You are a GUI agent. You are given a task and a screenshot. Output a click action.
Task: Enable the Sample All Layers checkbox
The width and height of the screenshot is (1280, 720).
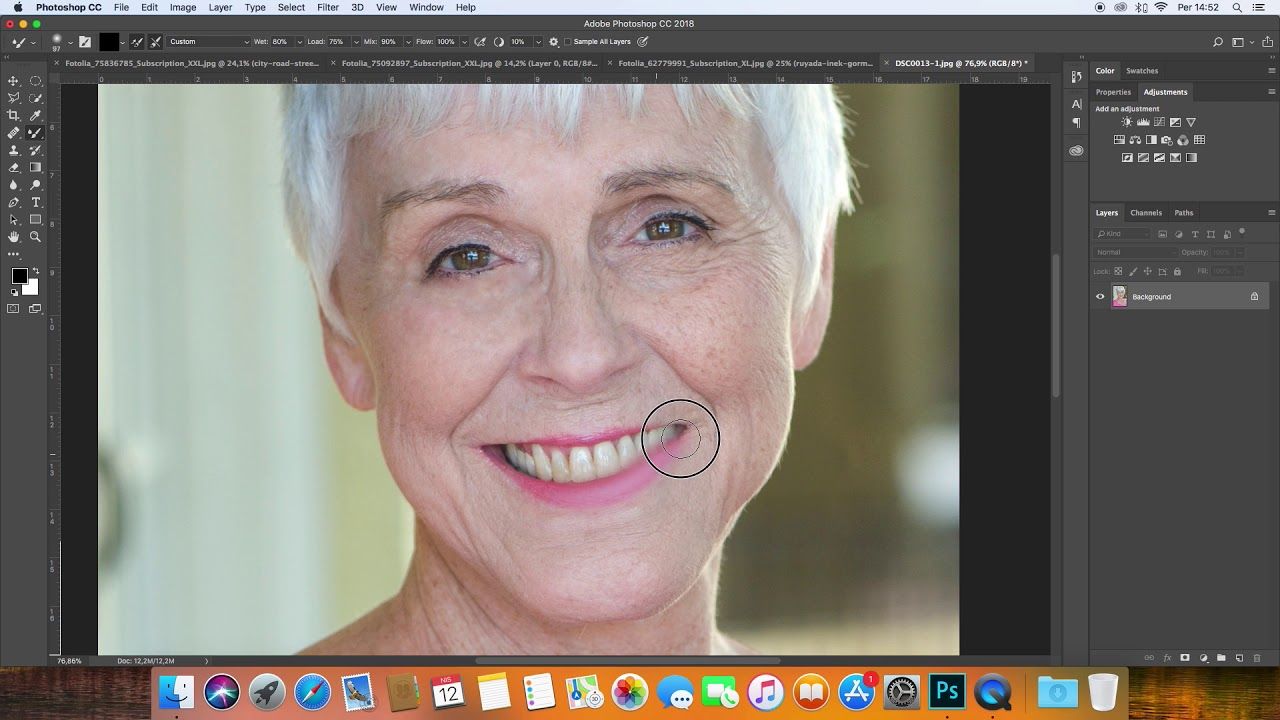pyautogui.click(x=568, y=42)
